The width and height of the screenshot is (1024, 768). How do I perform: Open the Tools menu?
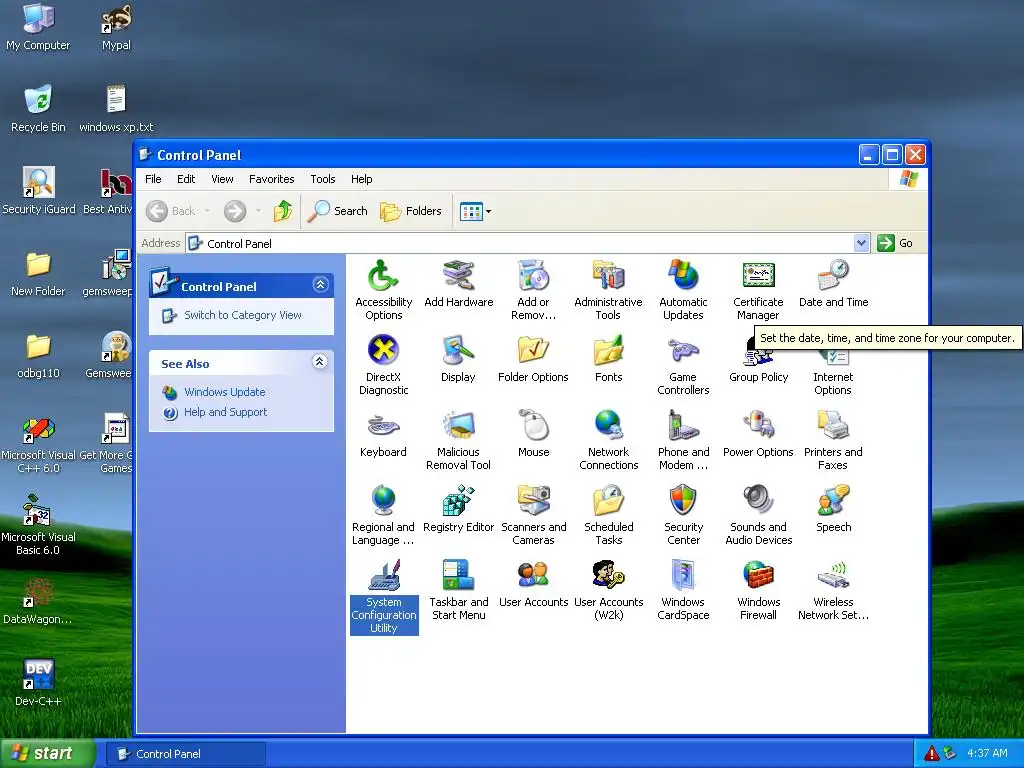[323, 179]
